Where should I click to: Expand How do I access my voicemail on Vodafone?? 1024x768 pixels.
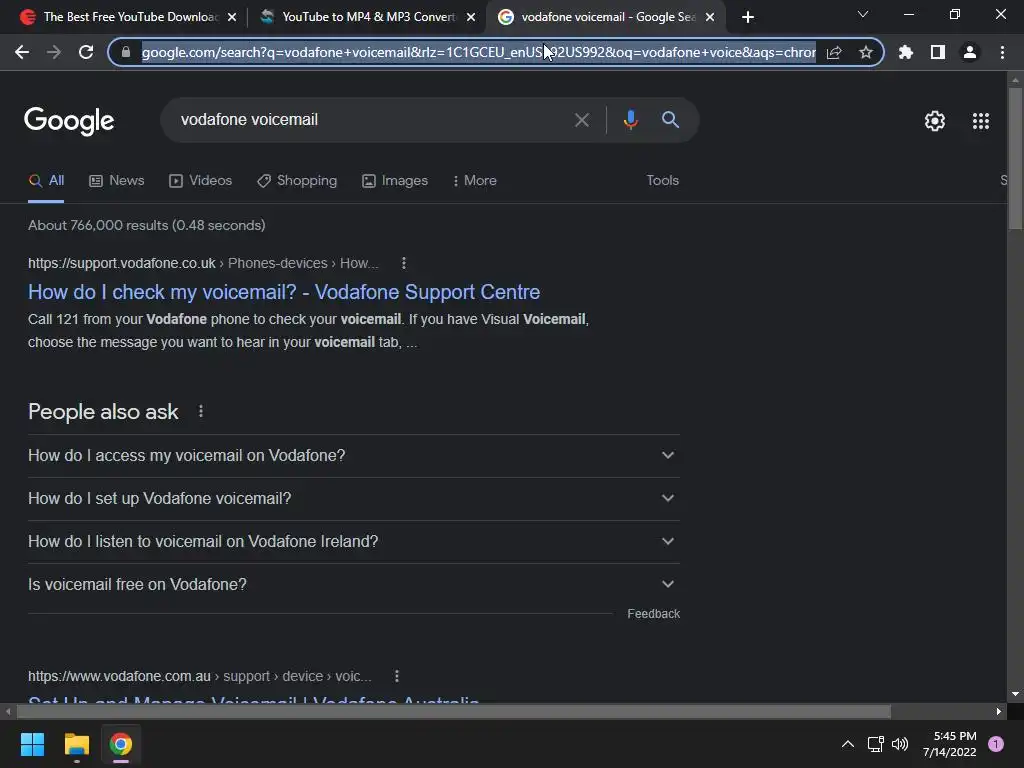pos(353,455)
